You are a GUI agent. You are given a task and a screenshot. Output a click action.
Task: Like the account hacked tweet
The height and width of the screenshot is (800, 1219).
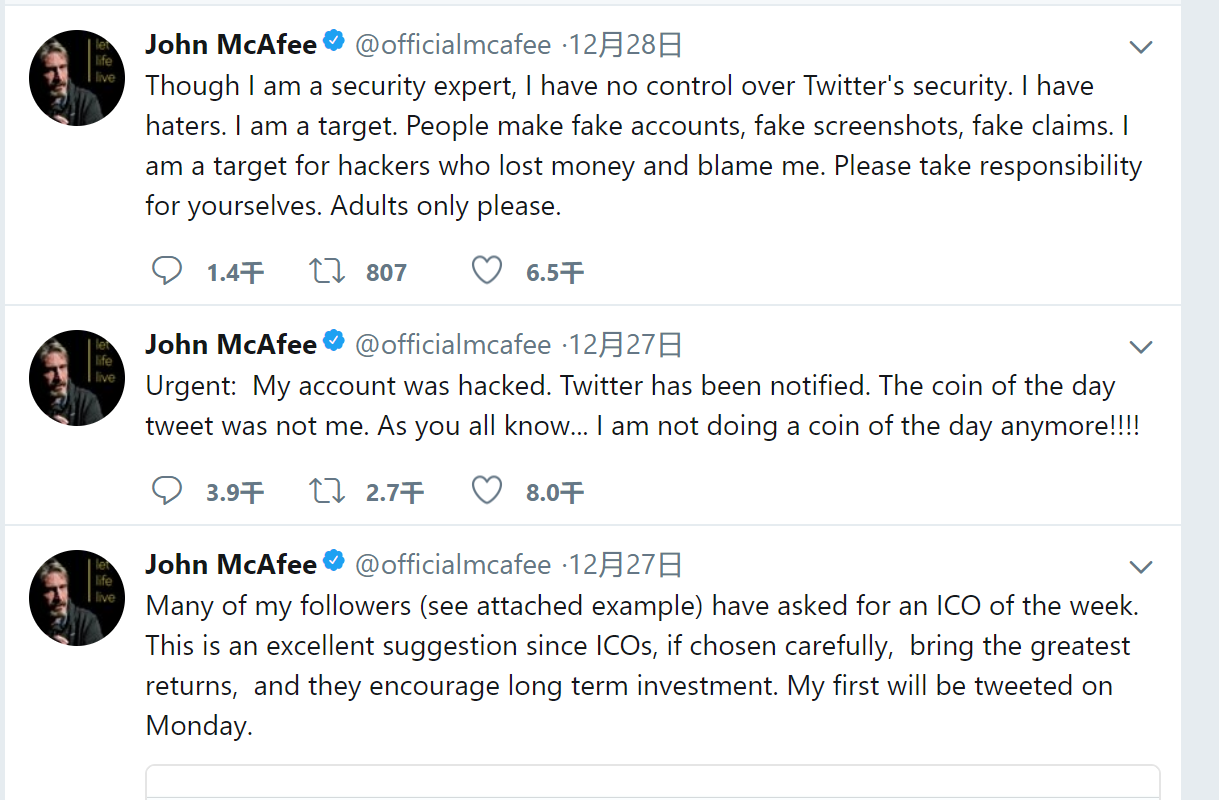pyautogui.click(x=487, y=491)
